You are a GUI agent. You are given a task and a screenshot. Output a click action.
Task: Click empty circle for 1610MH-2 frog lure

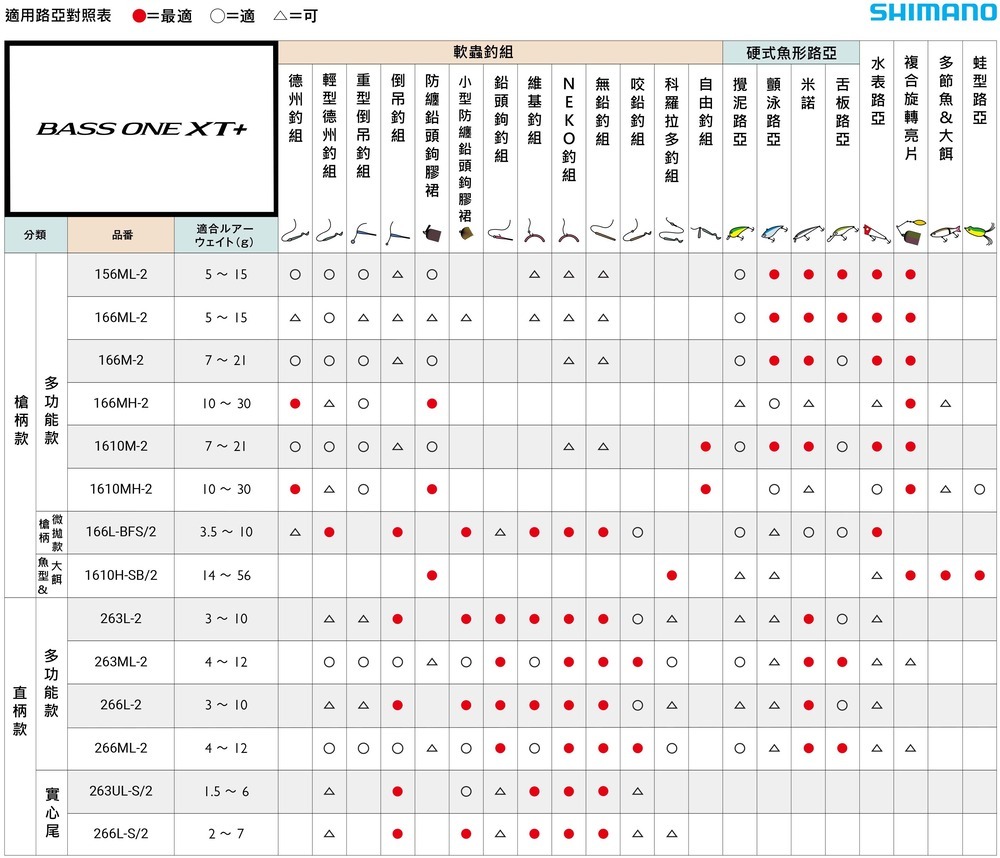tap(980, 489)
